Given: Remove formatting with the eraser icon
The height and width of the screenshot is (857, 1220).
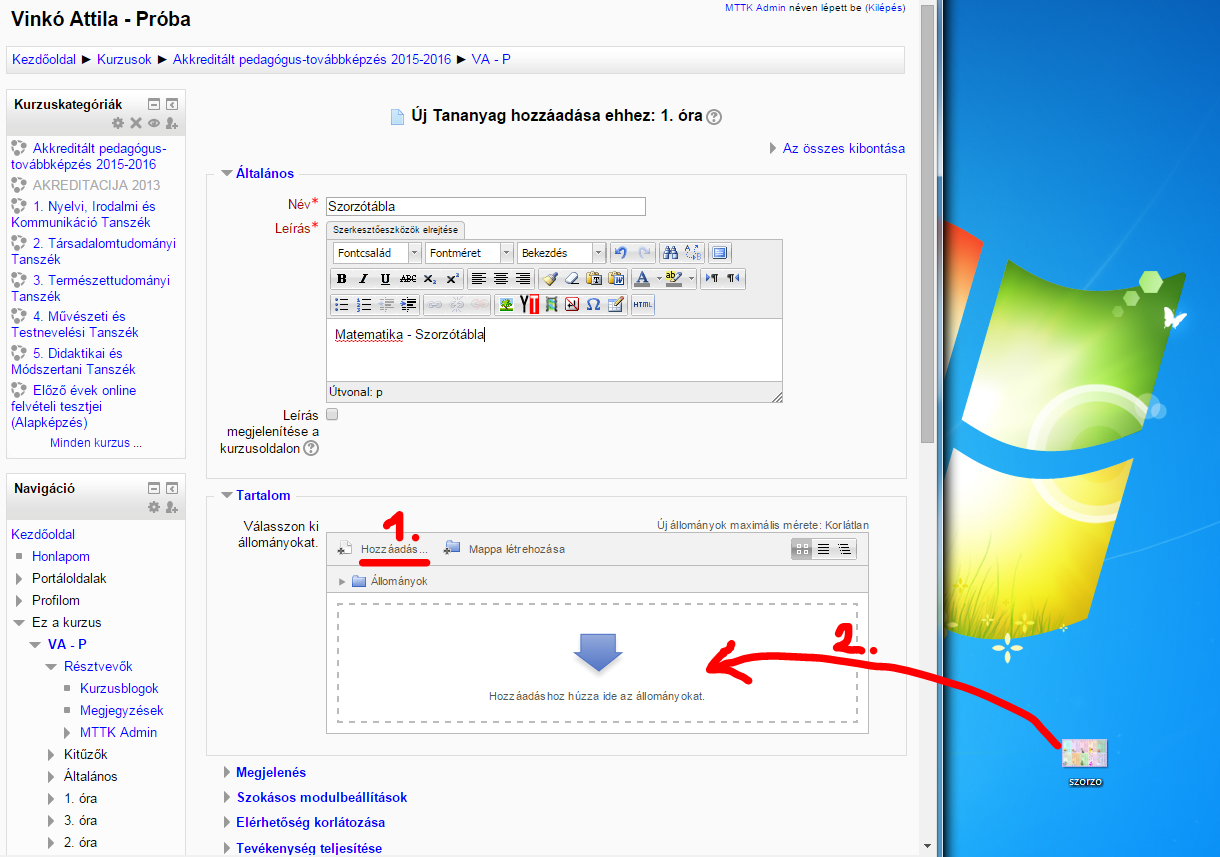Looking at the screenshot, I should coord(572,279).
